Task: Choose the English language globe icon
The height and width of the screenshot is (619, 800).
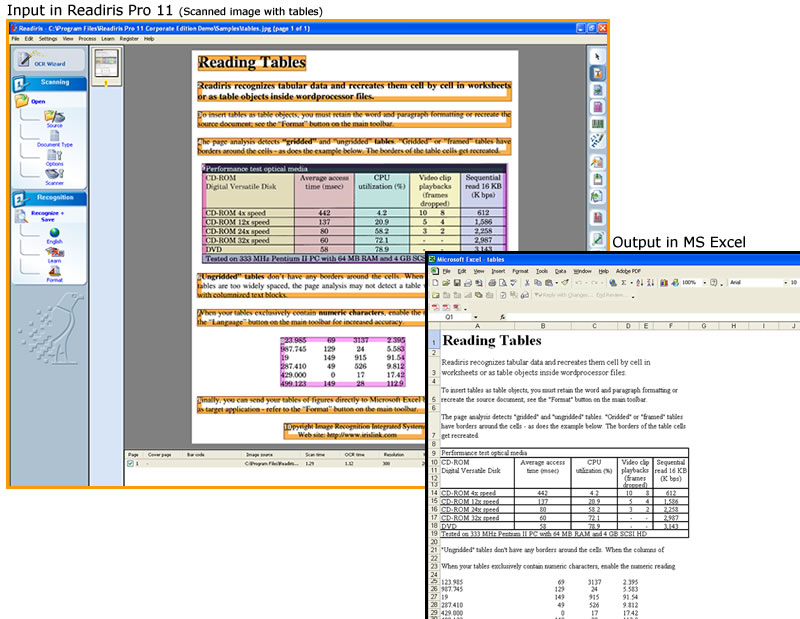Action: (54, 235)
